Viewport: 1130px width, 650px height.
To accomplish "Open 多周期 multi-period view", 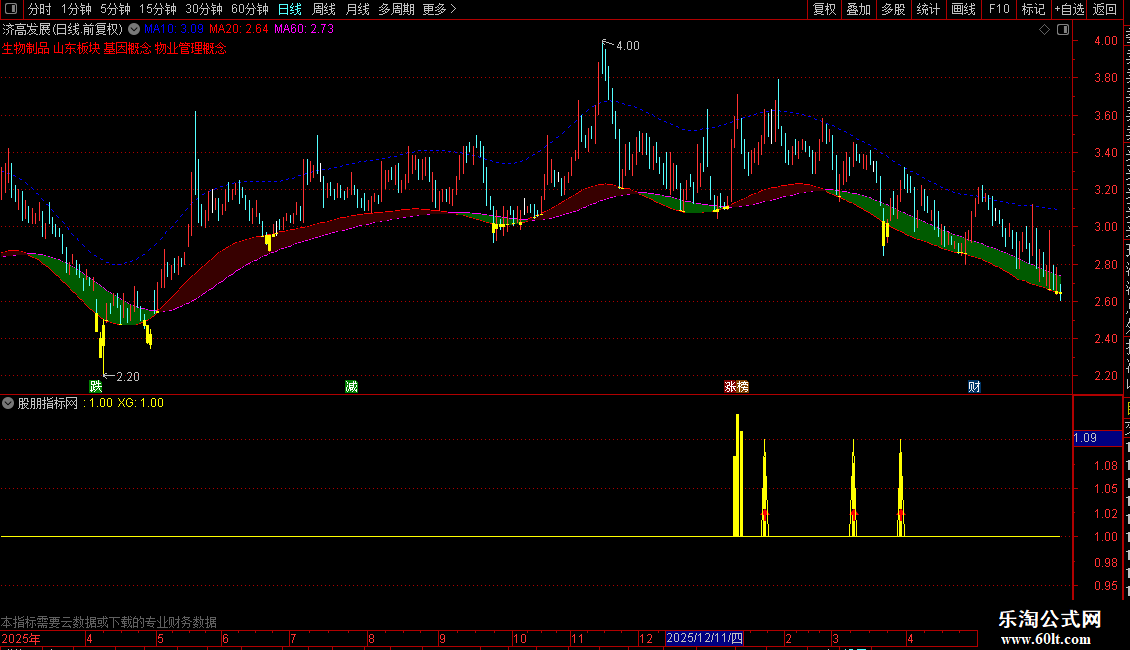I will click(x=396, y=9).
